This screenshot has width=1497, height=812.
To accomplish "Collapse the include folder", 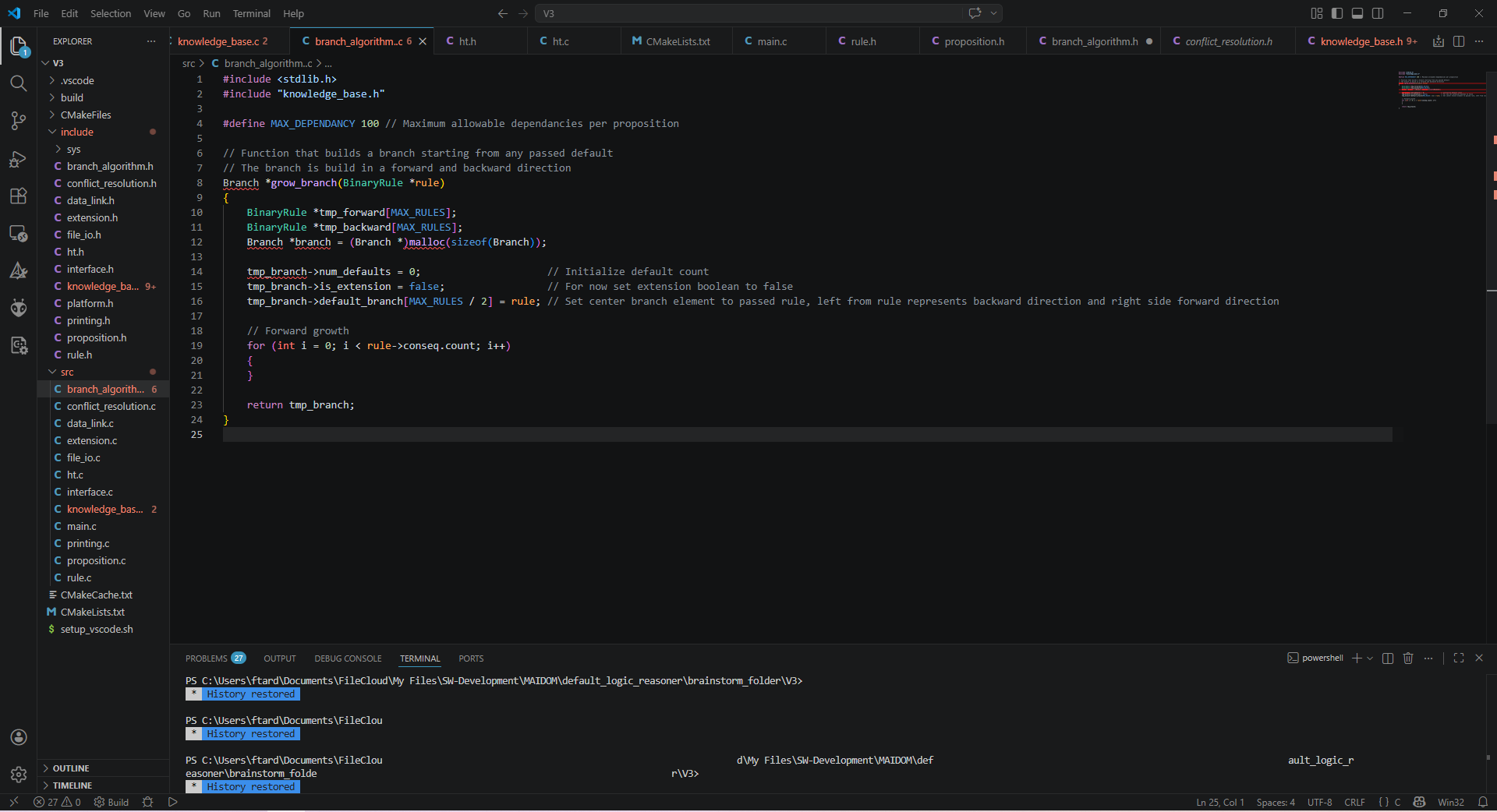I will click(76, 132).
